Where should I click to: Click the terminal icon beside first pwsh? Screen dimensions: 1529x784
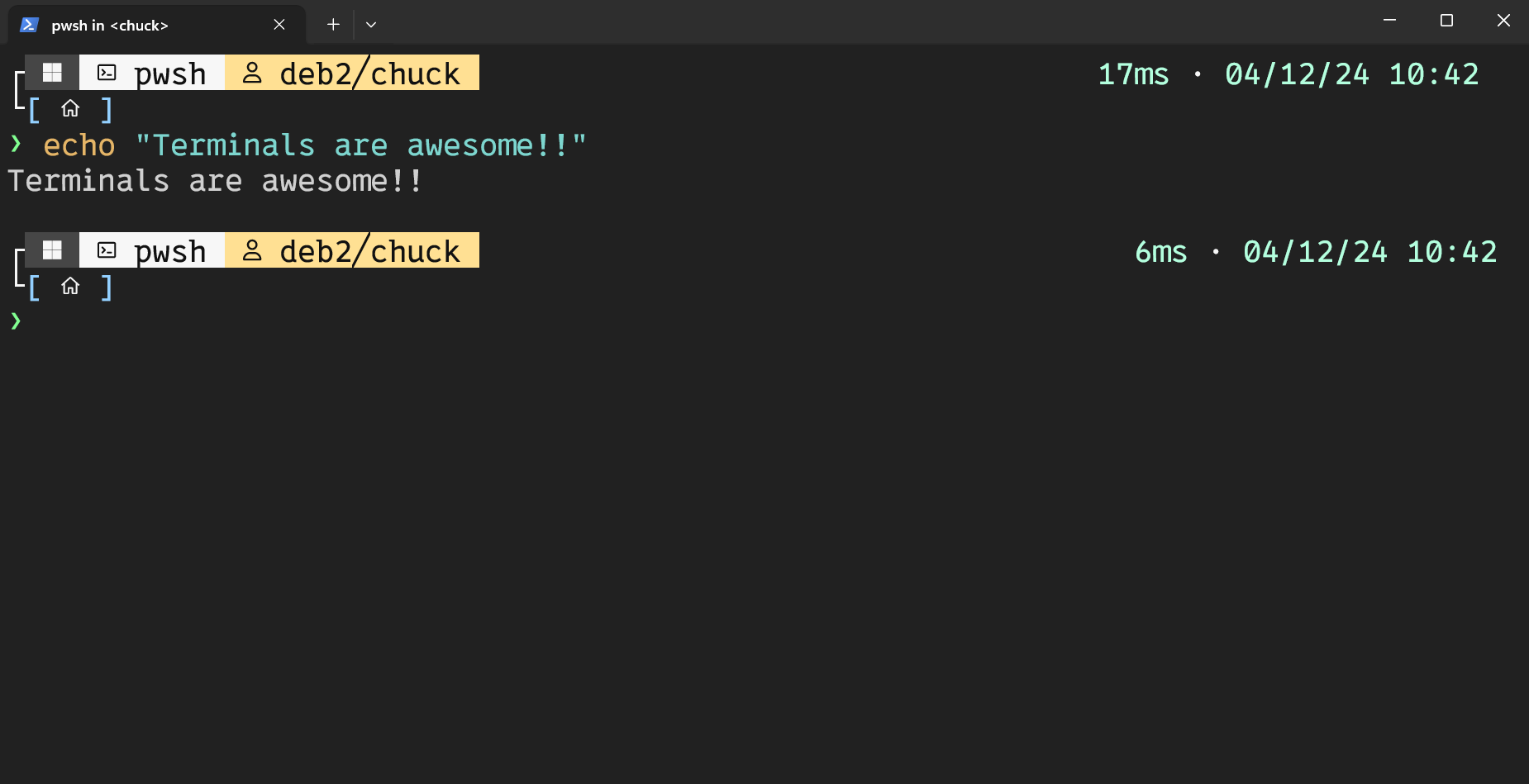pos(107,73)
